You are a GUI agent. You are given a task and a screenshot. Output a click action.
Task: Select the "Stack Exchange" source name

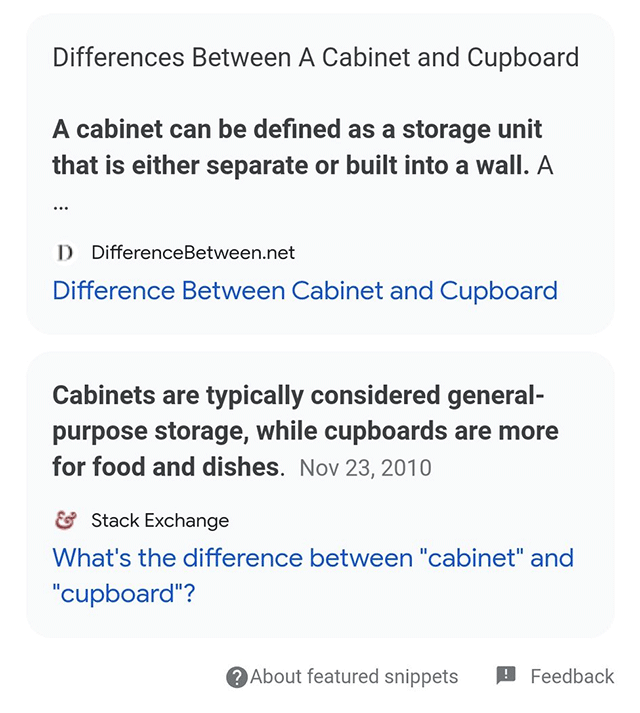160,520
